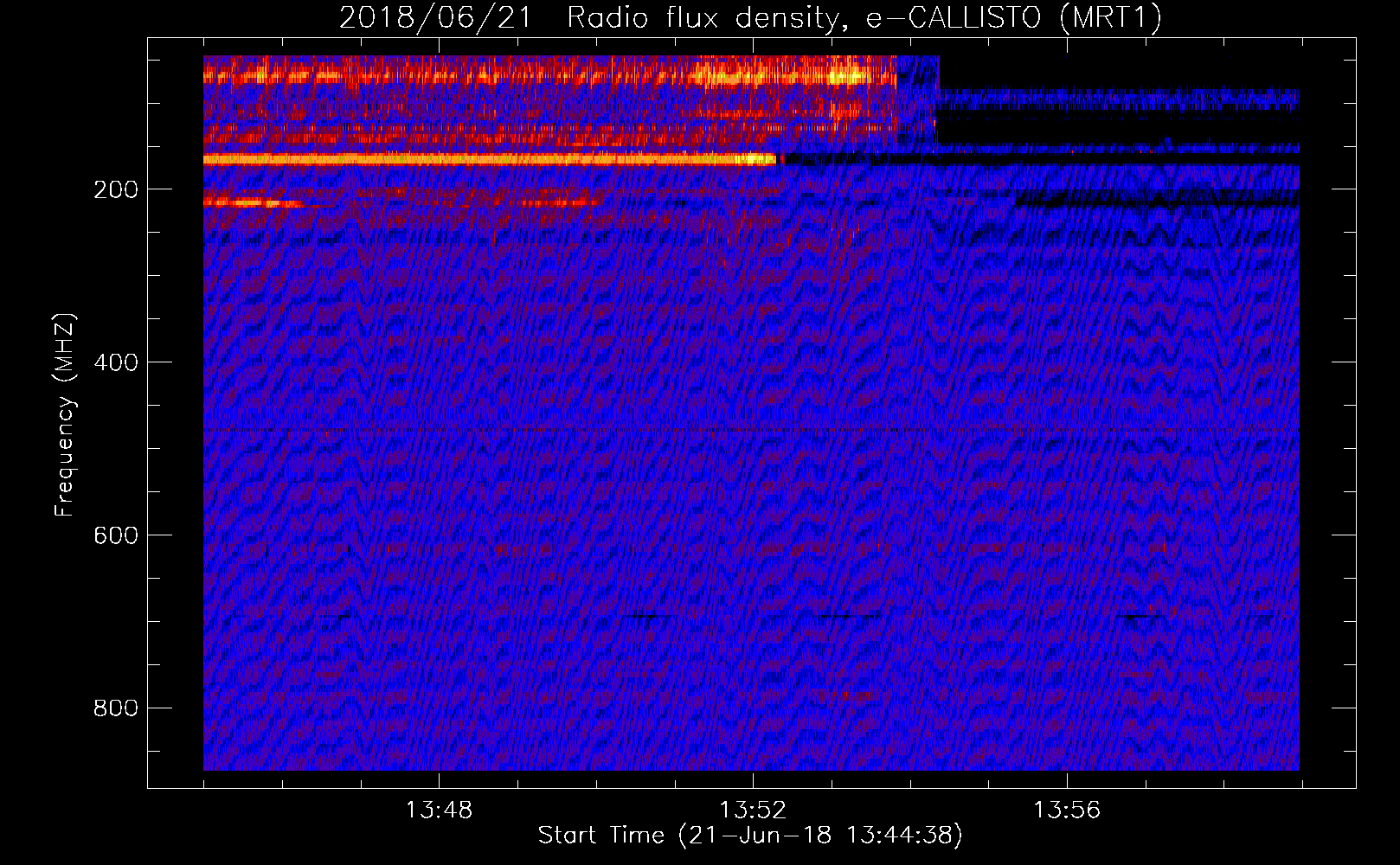Click the plot title "2018/06/21 Radio flux density, e-CALLISTO (MRT1)"
Image resolution: width=1400 pixels, height=865 pixels.
tap(750, 17)
